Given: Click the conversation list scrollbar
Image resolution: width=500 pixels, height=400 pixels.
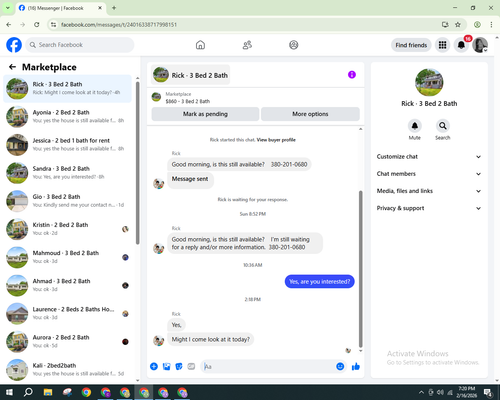Looking at the screenshot, I should (x=138, y=162).
